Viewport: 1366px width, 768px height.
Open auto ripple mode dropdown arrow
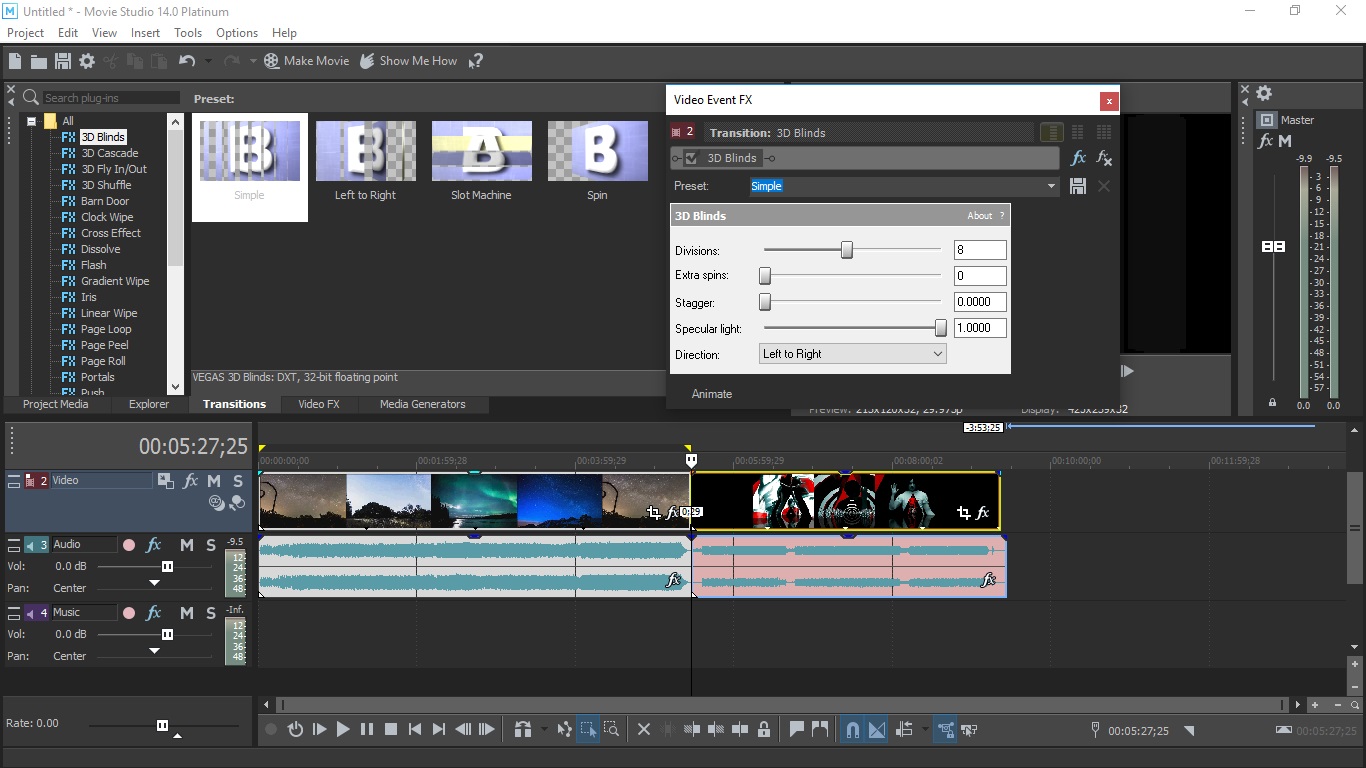pyautogui.click(x=925, y=730)
